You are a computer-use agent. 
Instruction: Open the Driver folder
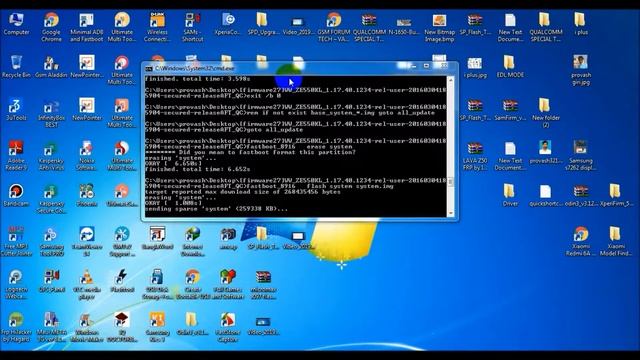coord(510,195)
